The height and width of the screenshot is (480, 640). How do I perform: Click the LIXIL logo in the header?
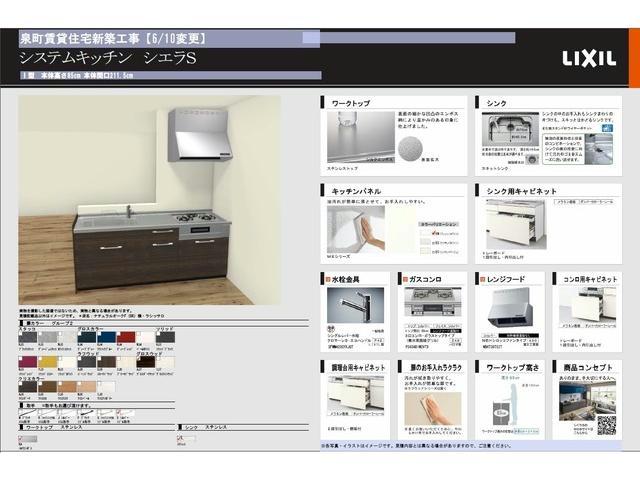click(x=589, y=58)
